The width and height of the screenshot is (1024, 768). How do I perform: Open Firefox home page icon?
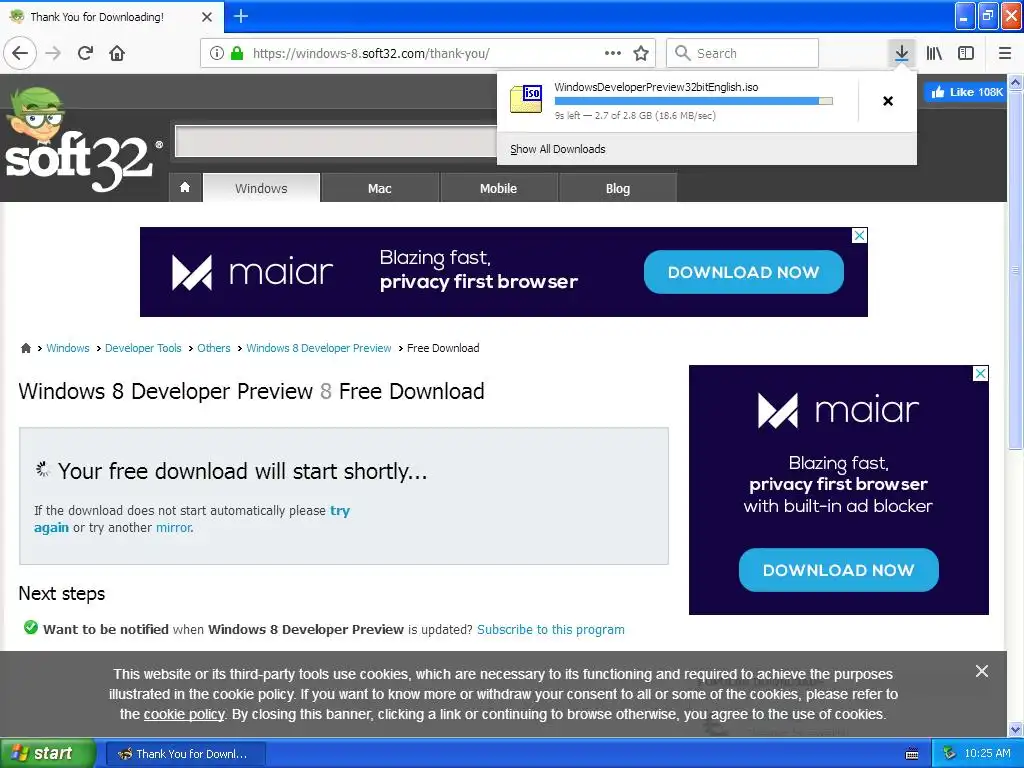pyautogui.click(x=117, y=53)
